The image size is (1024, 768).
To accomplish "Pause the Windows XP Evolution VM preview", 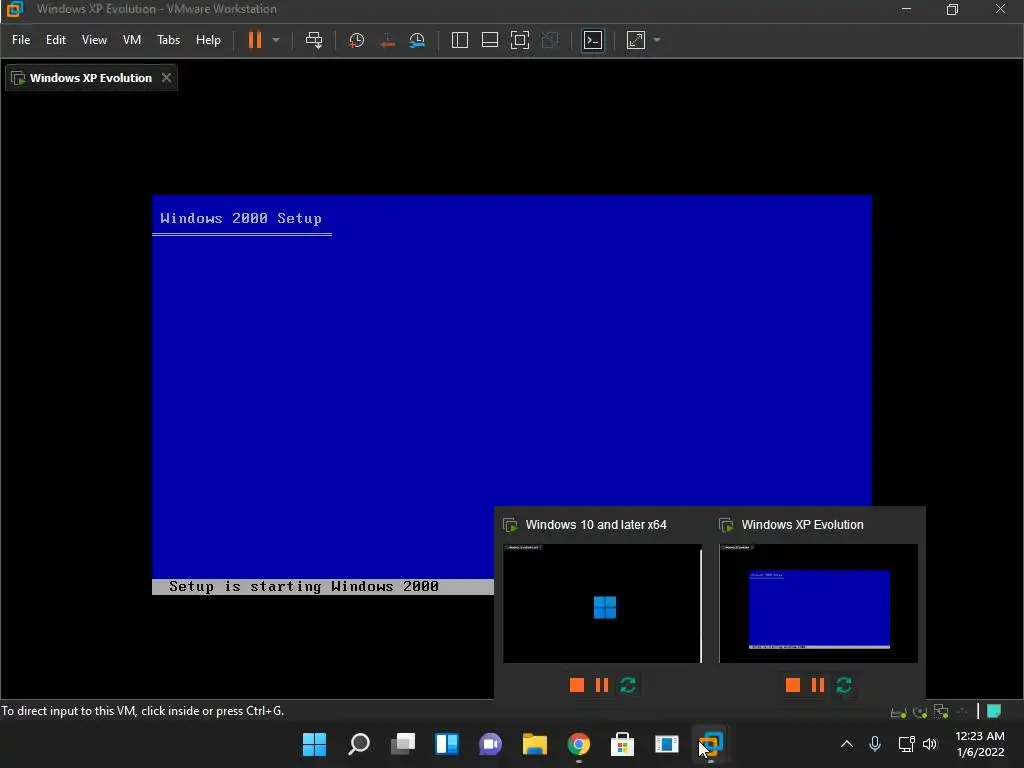I will (x=818, y=685).
